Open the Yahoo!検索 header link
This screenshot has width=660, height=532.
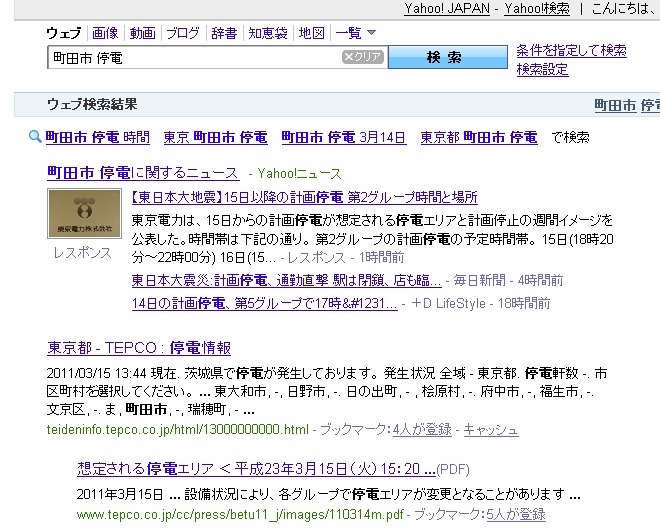tap(537, 8)
